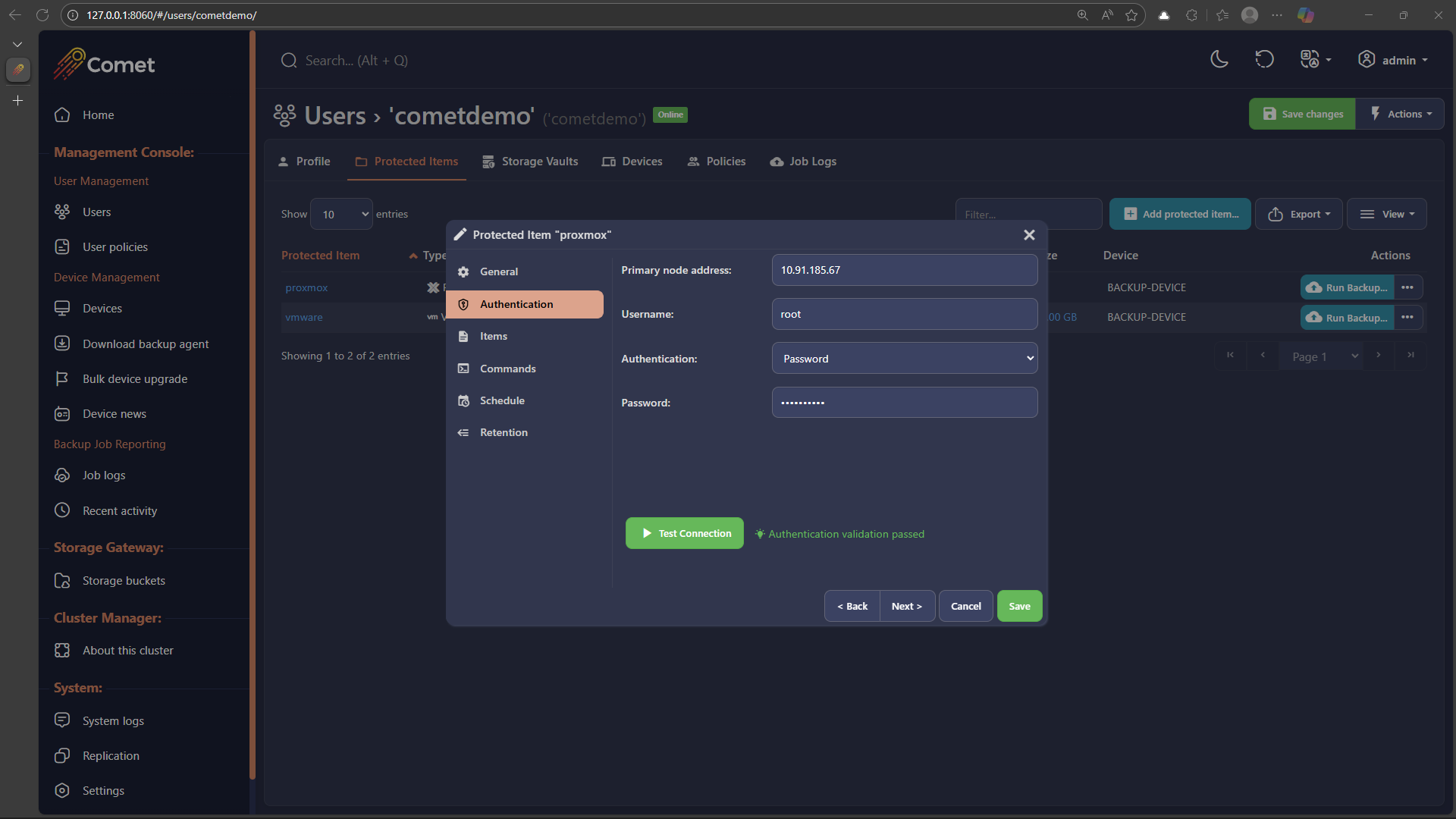The image size is (1456, 819).
Task: Open Replication in the sidebar
Action: [x=111, y=756]
